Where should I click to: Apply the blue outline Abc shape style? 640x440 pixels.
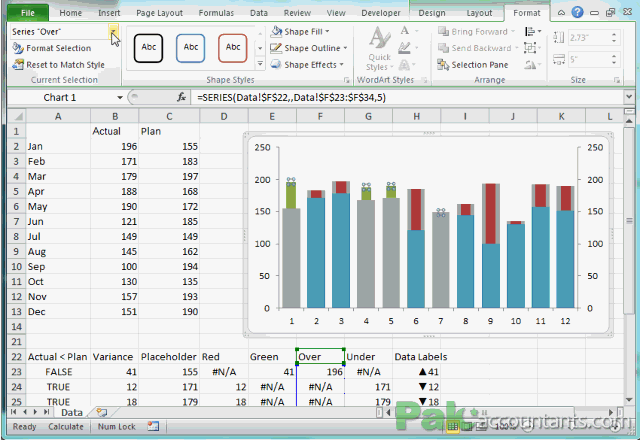click(x=191, y=48)
